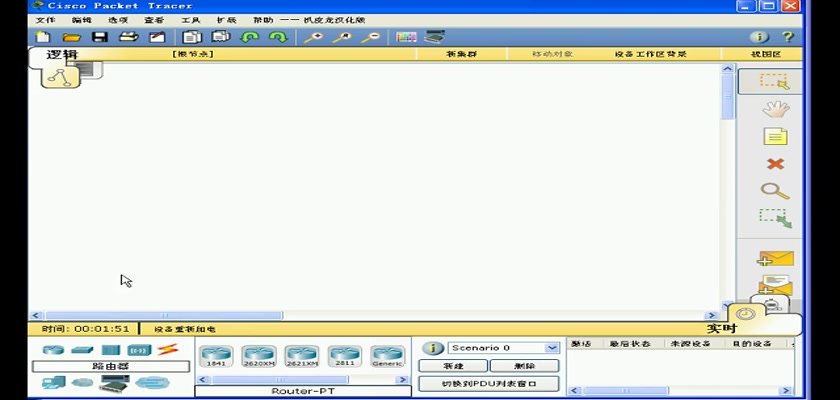Pick the Connections lightning bolt category
This screenshot has height=400, width=840.
click(x=167, y=350)
